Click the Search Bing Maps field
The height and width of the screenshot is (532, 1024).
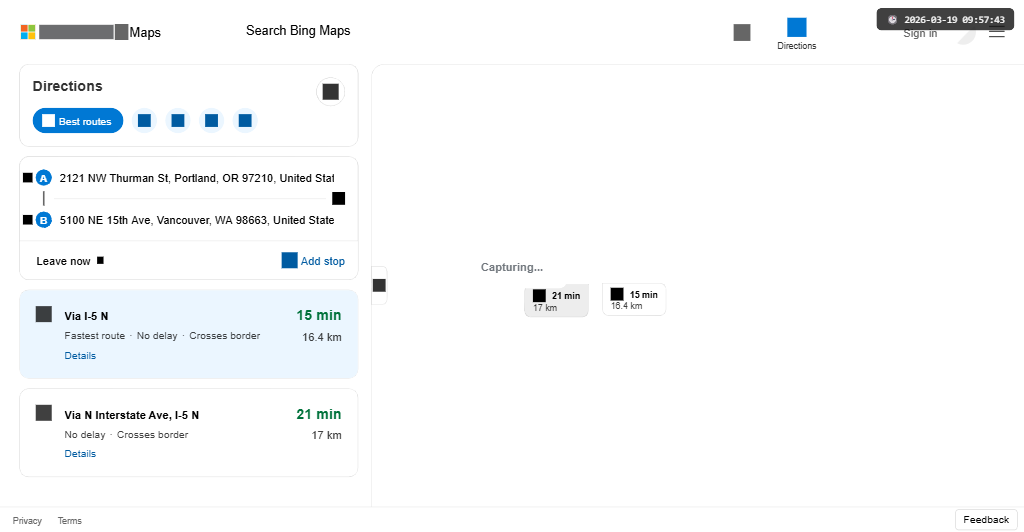click(298, 31)
